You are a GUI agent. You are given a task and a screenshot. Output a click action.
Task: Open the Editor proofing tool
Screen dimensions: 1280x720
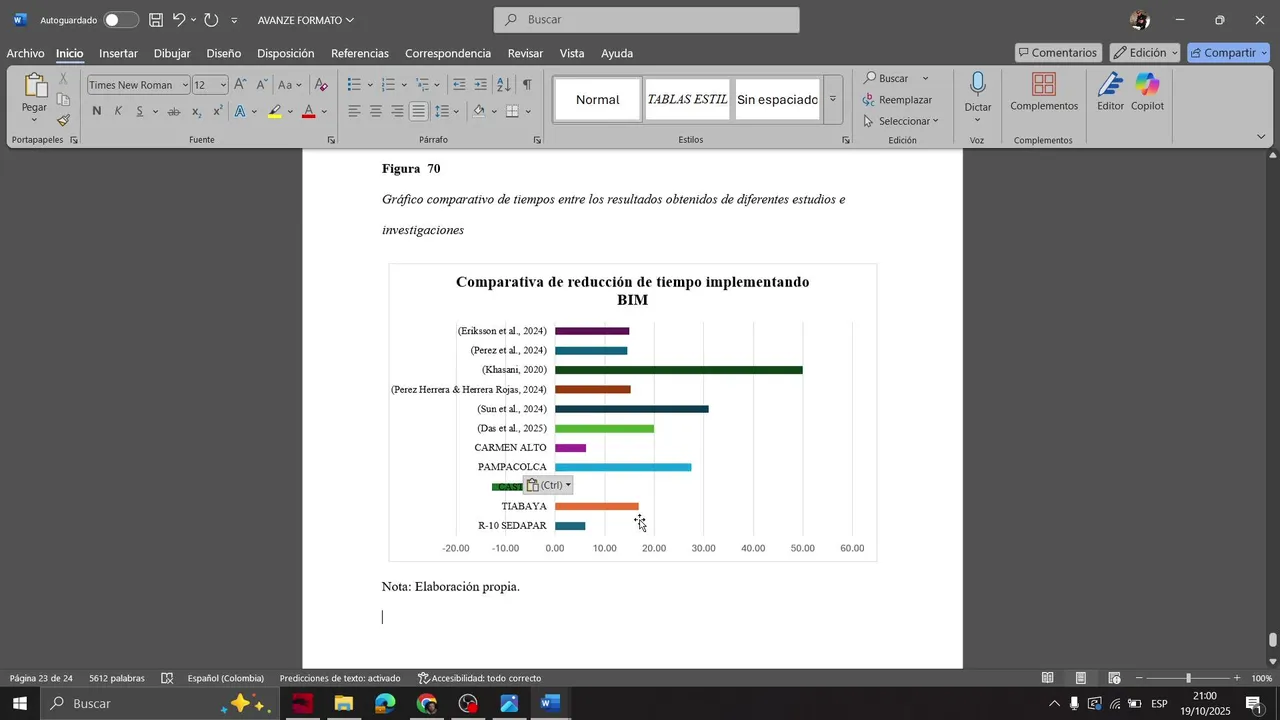[1110, 92]
